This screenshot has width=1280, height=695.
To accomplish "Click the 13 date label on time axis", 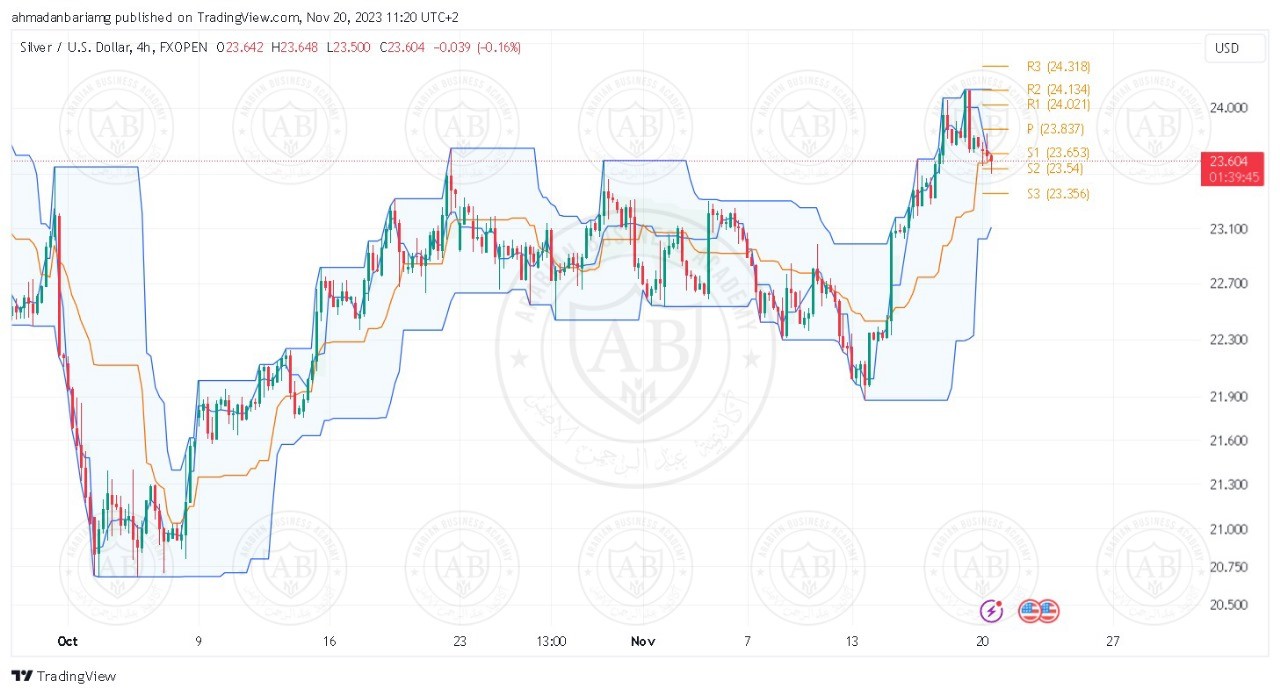I will tap(852, 641).
